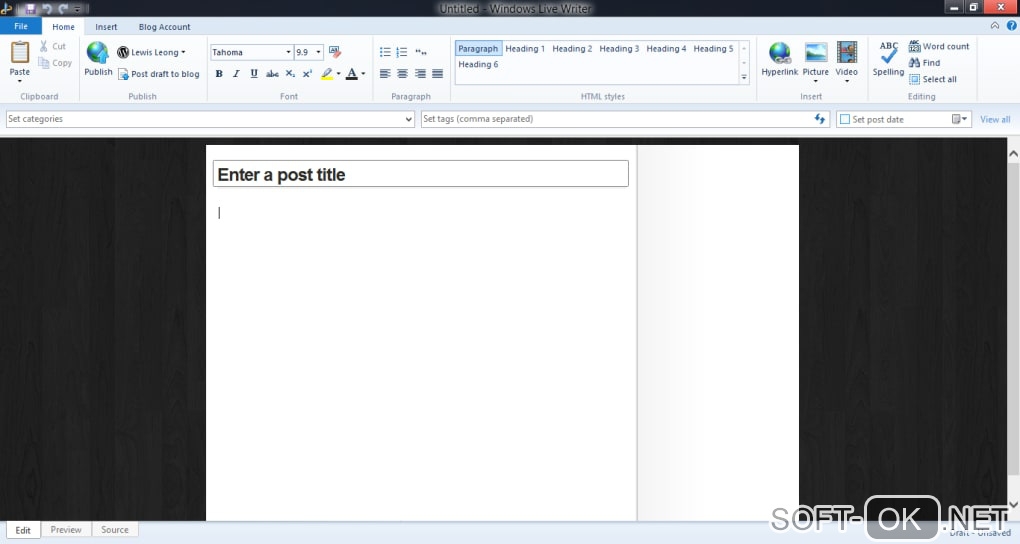
Task: Expand the Set categories dropdown
Action: click(409, 119)
